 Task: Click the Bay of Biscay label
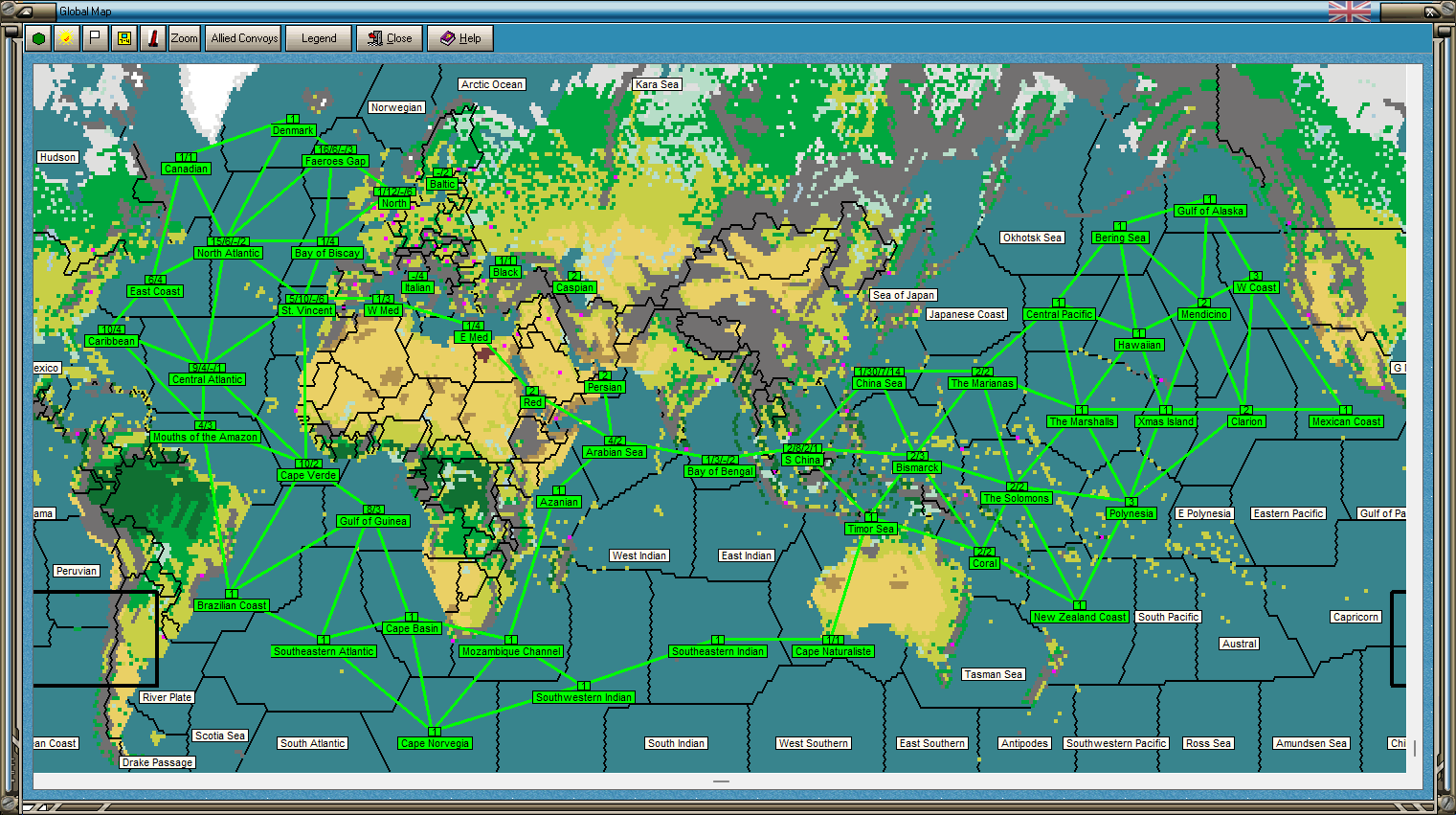click(x=327, y=253)
